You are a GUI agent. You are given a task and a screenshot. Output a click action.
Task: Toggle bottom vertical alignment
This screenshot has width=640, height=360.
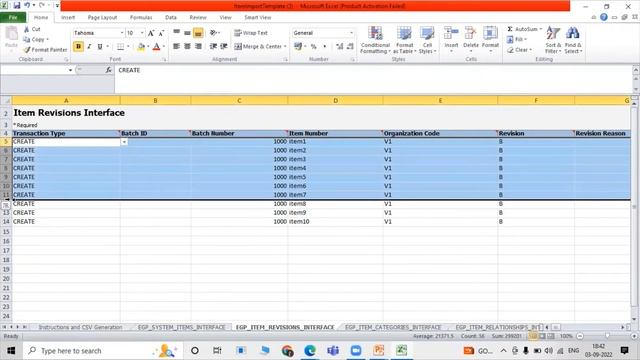[x=198, y=33]
